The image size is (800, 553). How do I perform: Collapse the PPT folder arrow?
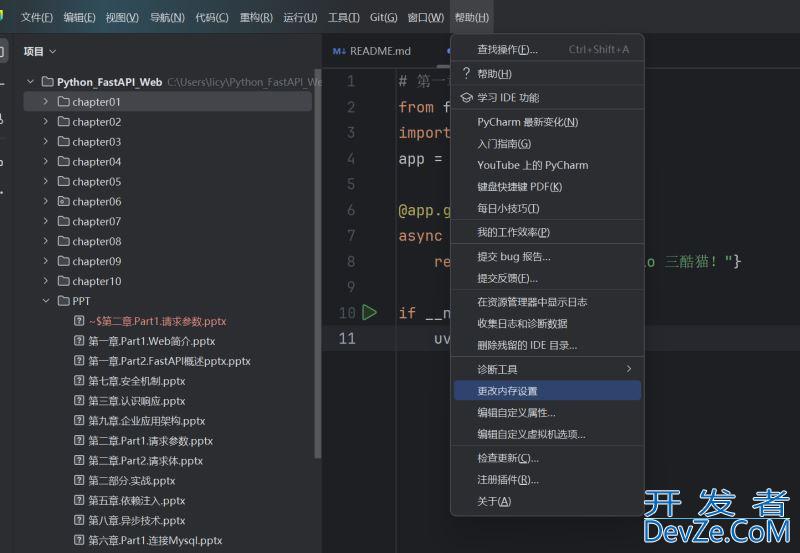(x=45, y=300)
